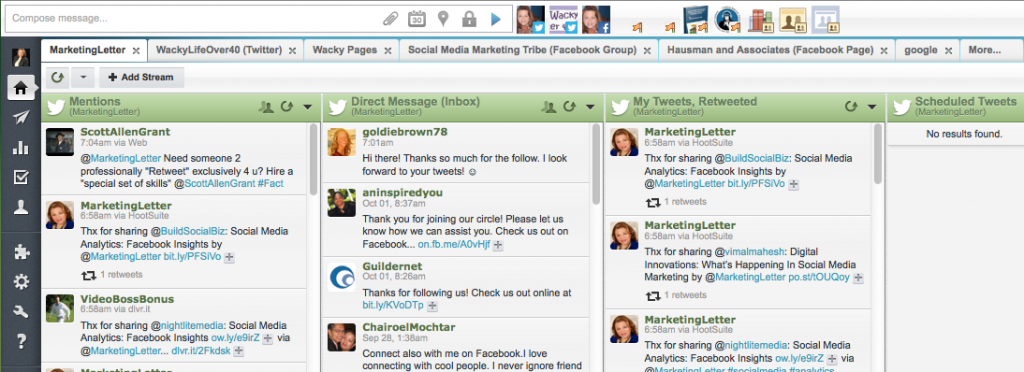The image size is (1024, 372).
Task: Open dropdown arrow beside refresh button
Action: [82, 77]
